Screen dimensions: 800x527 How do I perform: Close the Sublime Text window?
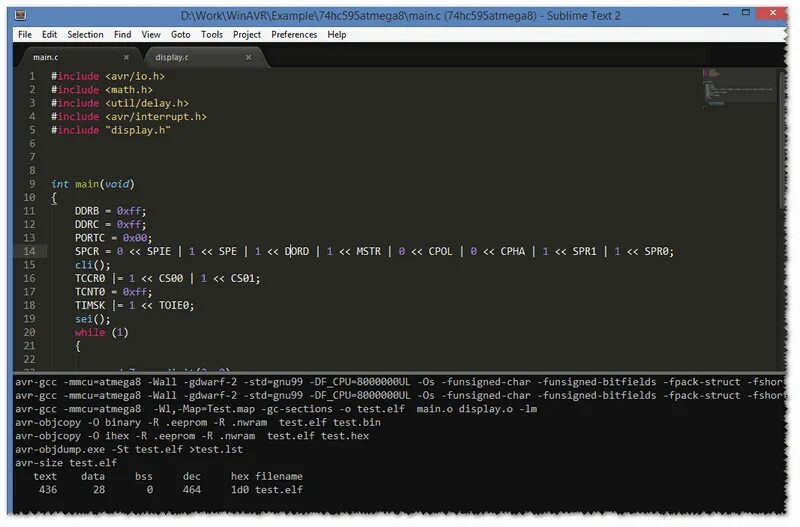772,13
